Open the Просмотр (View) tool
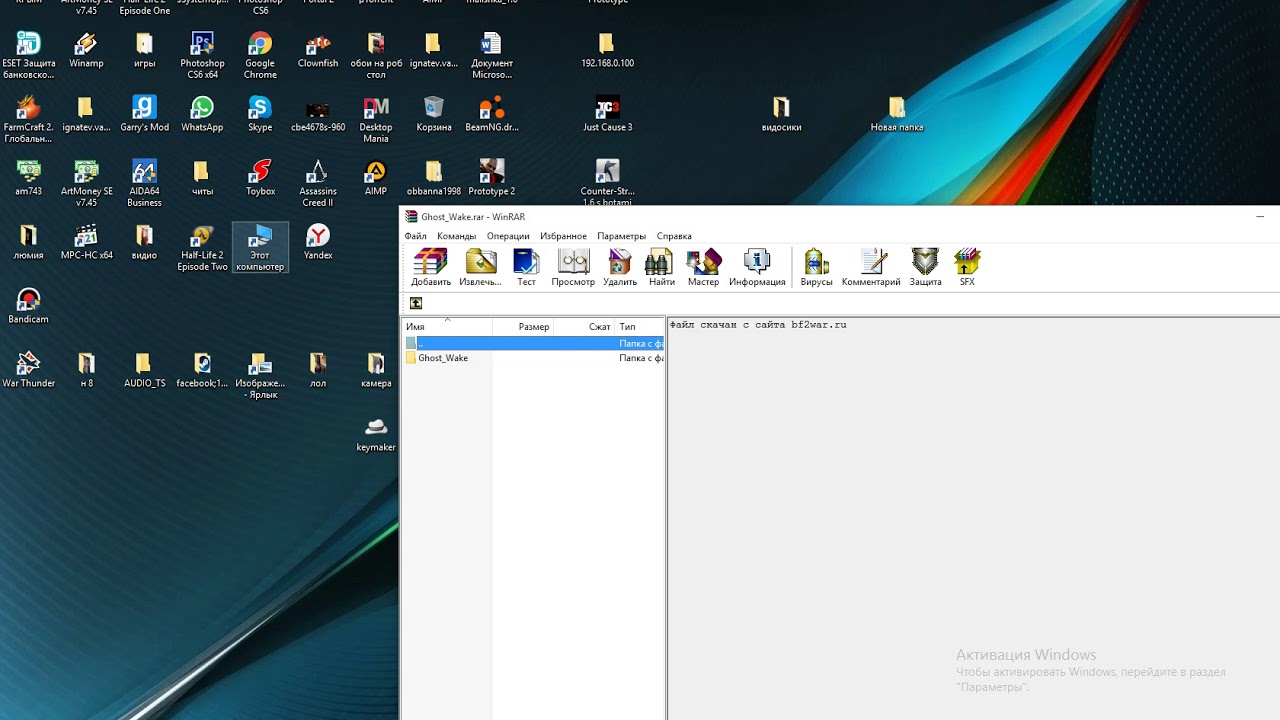This screenshot has height=720, width=1280. [573, 267]
